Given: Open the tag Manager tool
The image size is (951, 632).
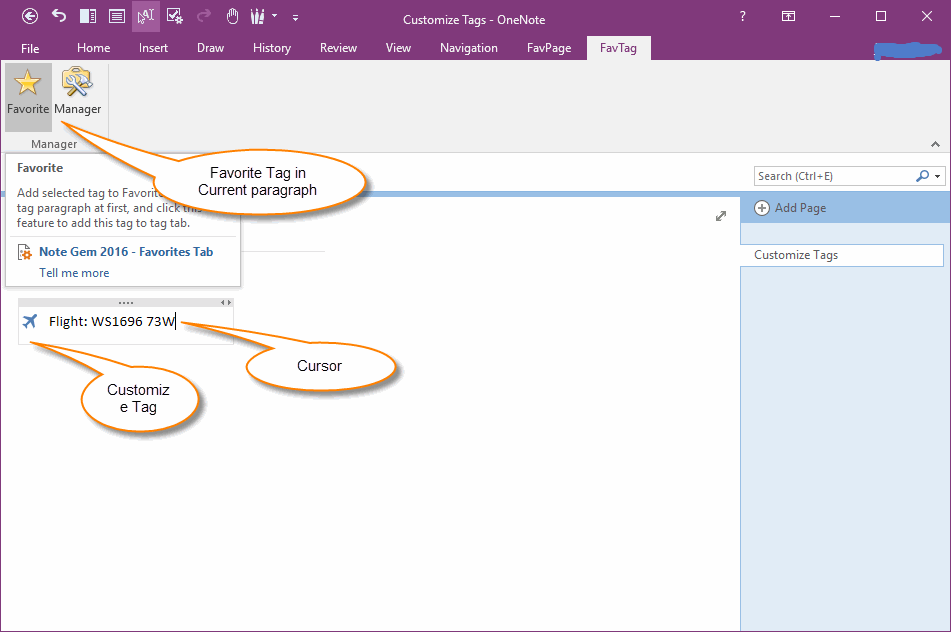Looking at the screenshot, I should point(78,92).
